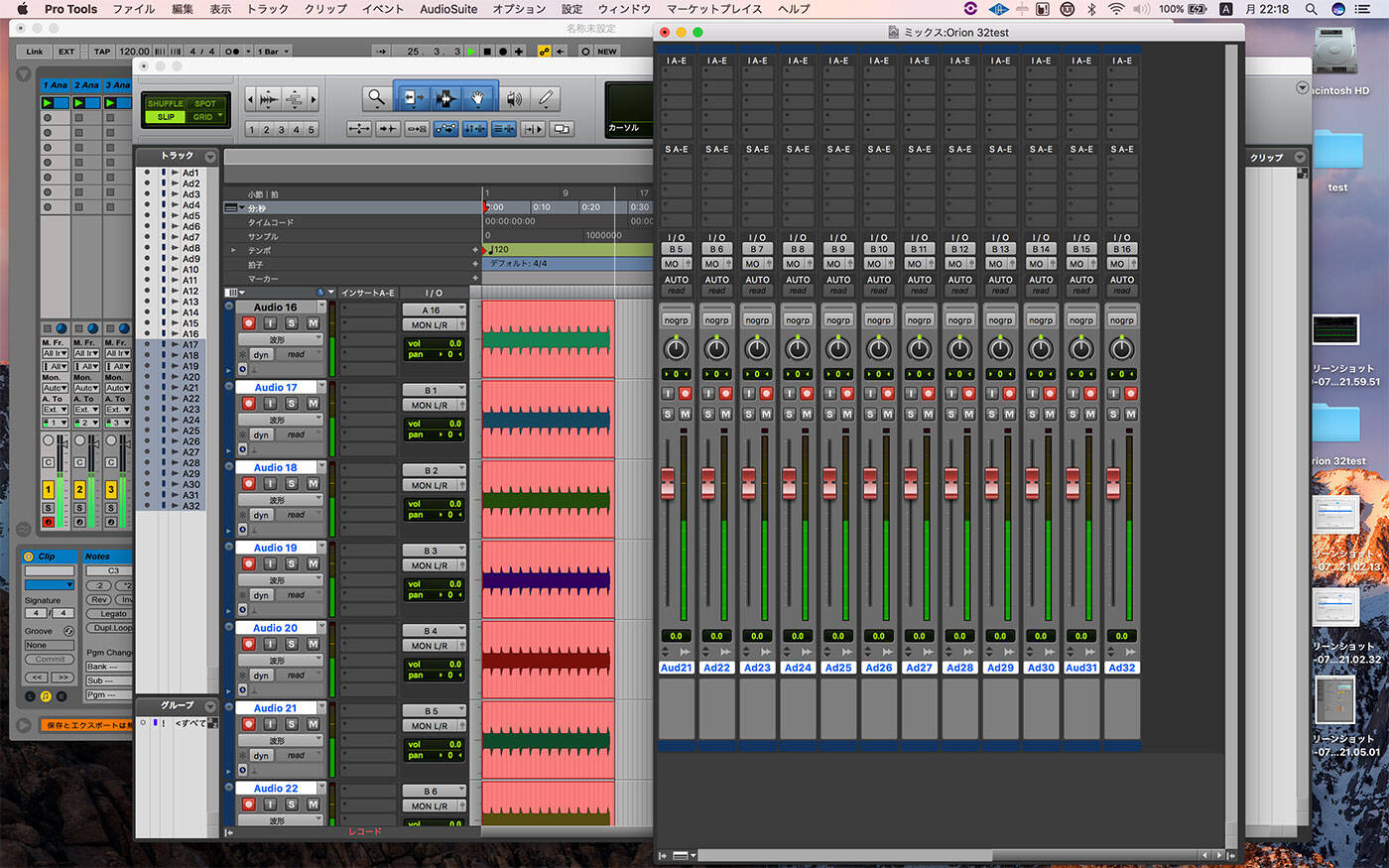Screen dimensions: 1389x868
Task: Click the horizontal zoom-in right arrow
Action: 313,100
